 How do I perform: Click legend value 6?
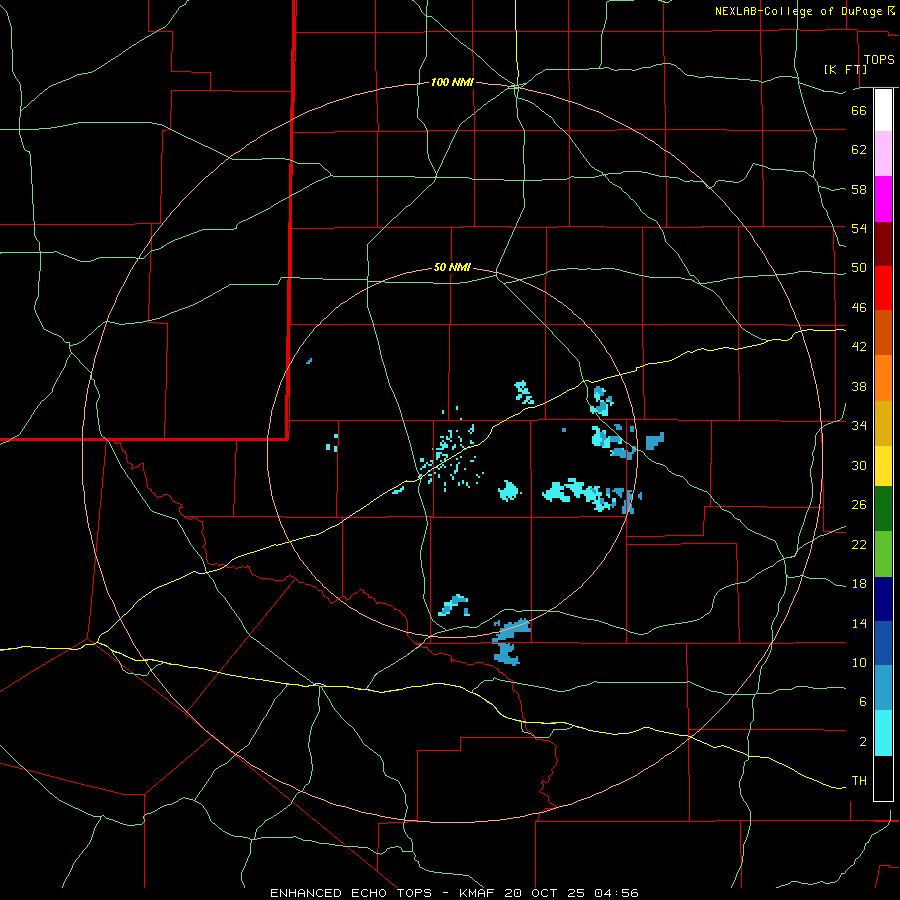coord(863,702)
